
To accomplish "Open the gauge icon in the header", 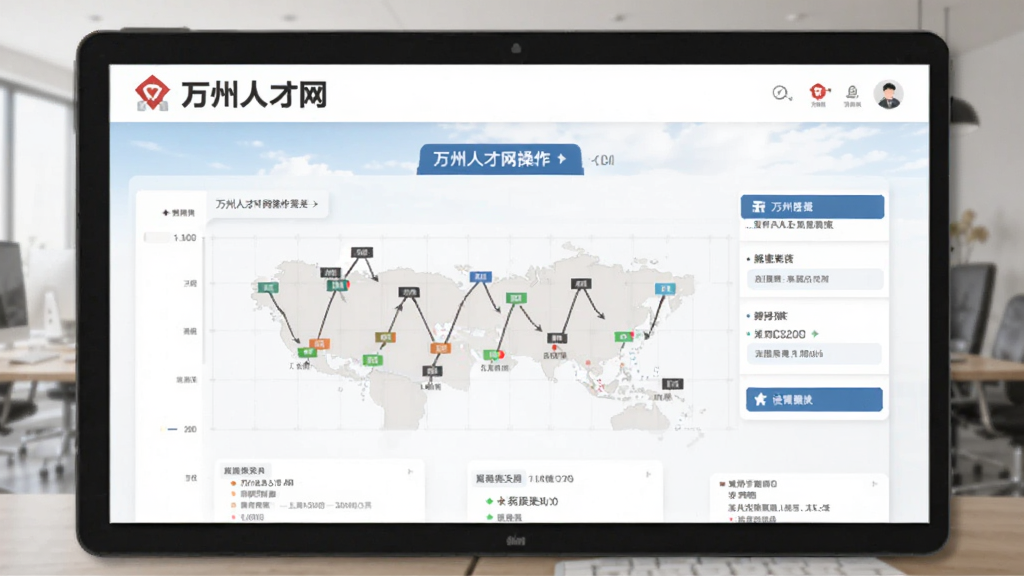I will point(780,93).
